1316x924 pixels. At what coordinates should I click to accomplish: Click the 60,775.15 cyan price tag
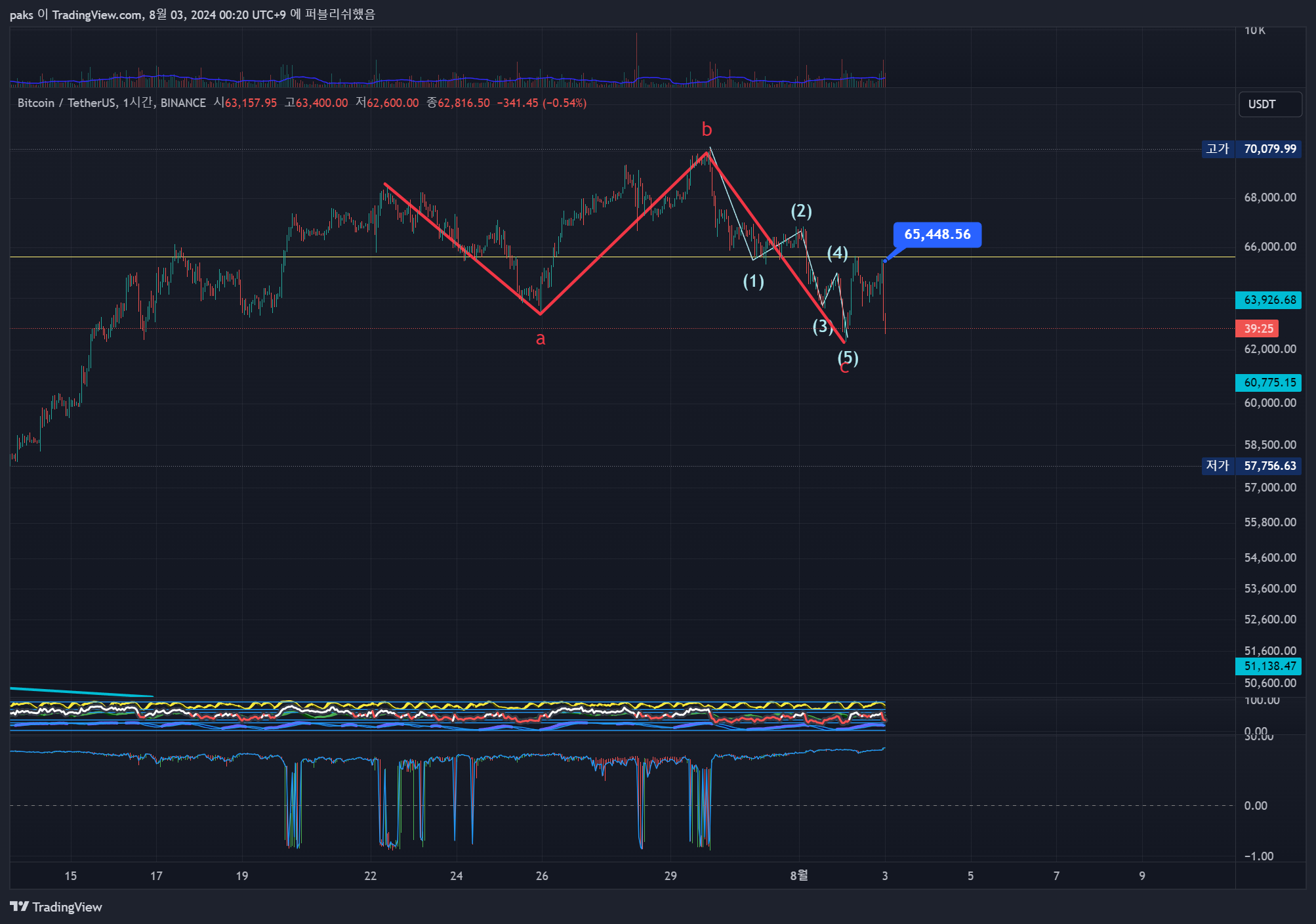tap(1269, 383)
